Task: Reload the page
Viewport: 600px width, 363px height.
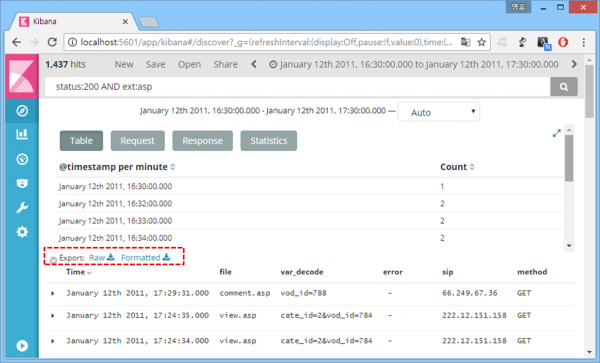Action: pos(52,42)
